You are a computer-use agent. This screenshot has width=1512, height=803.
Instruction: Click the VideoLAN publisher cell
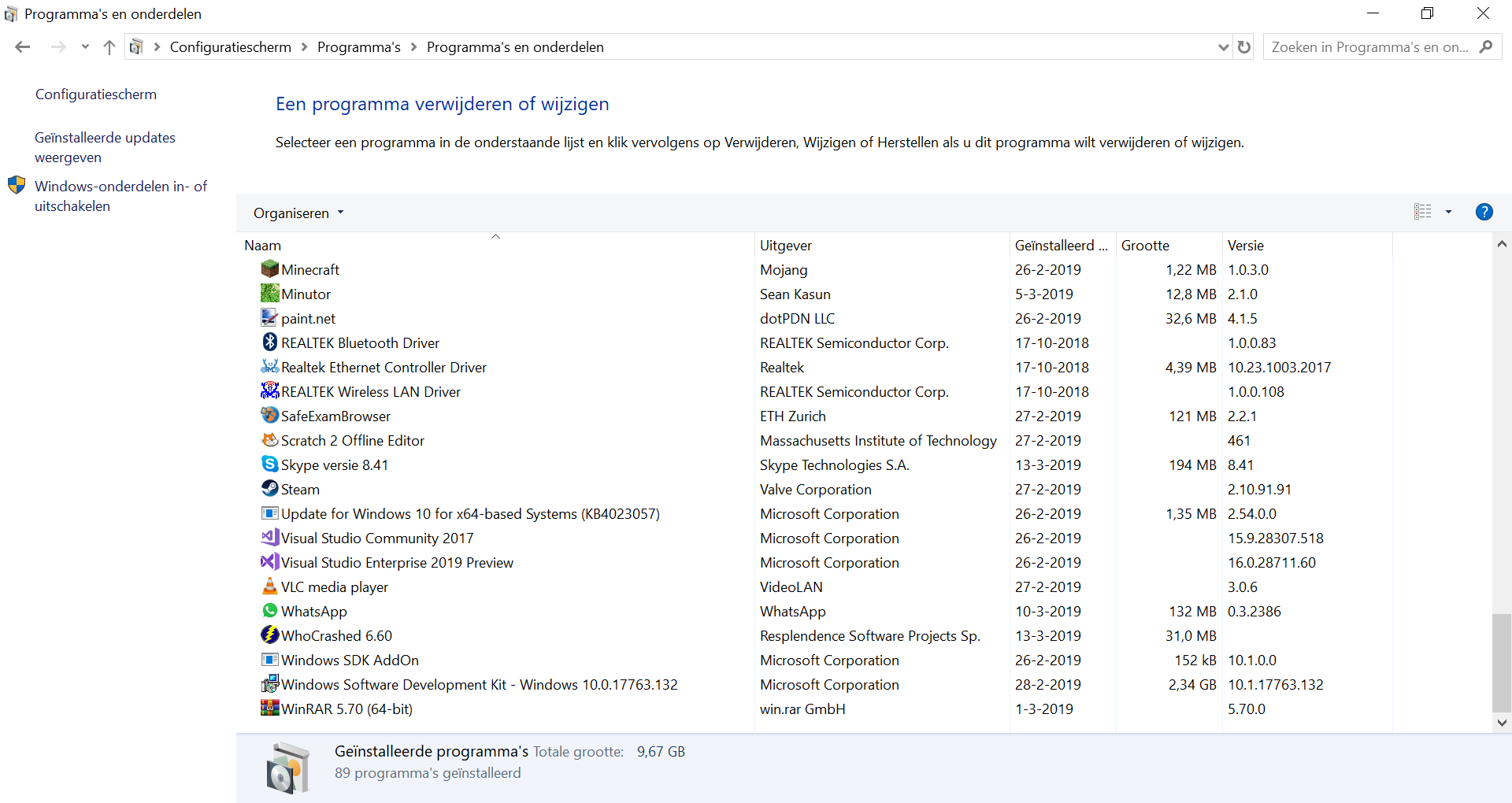coord(791,587)
